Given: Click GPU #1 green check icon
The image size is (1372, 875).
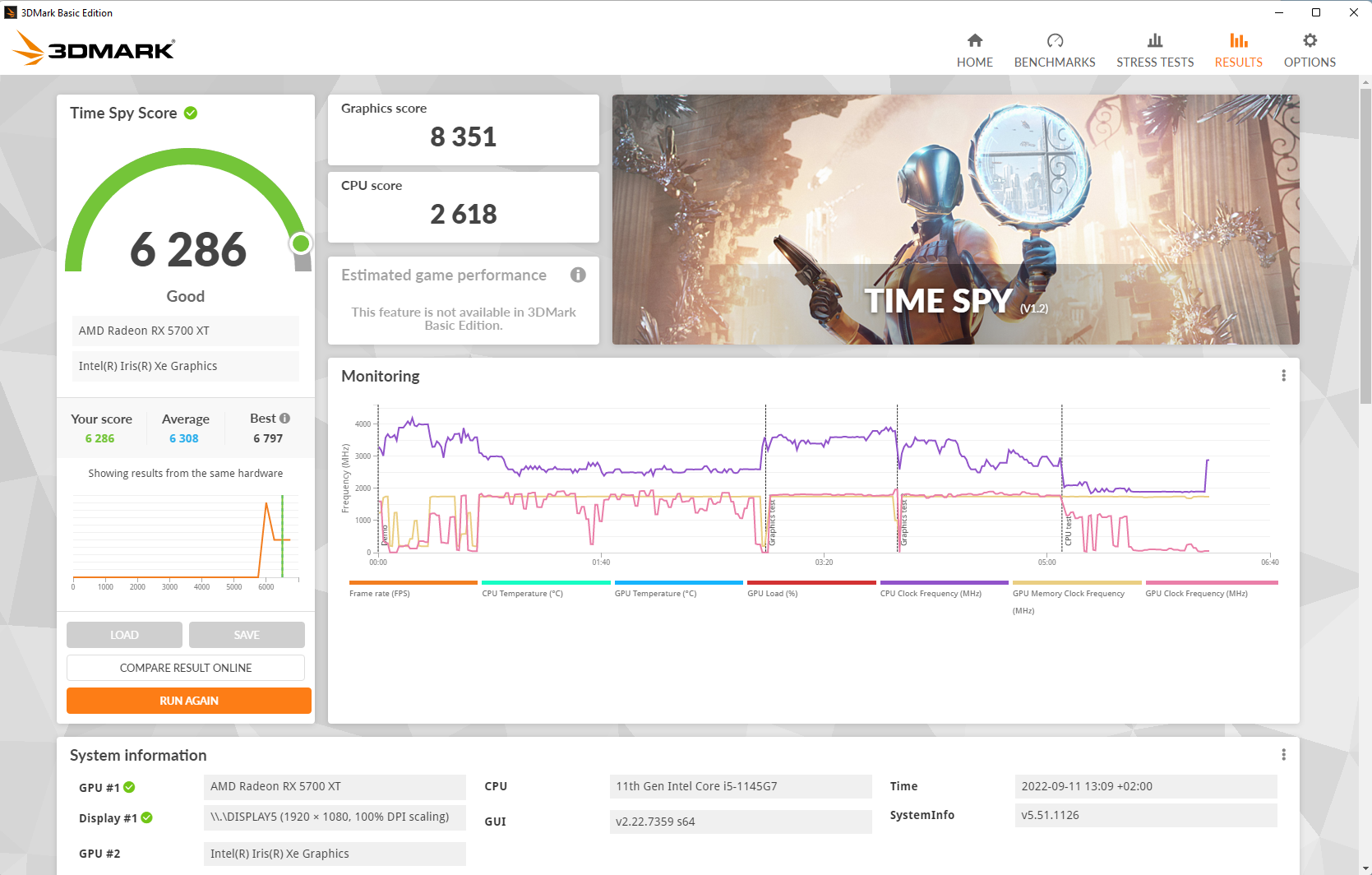Looking at the screenshot, I should click(129, 787).
